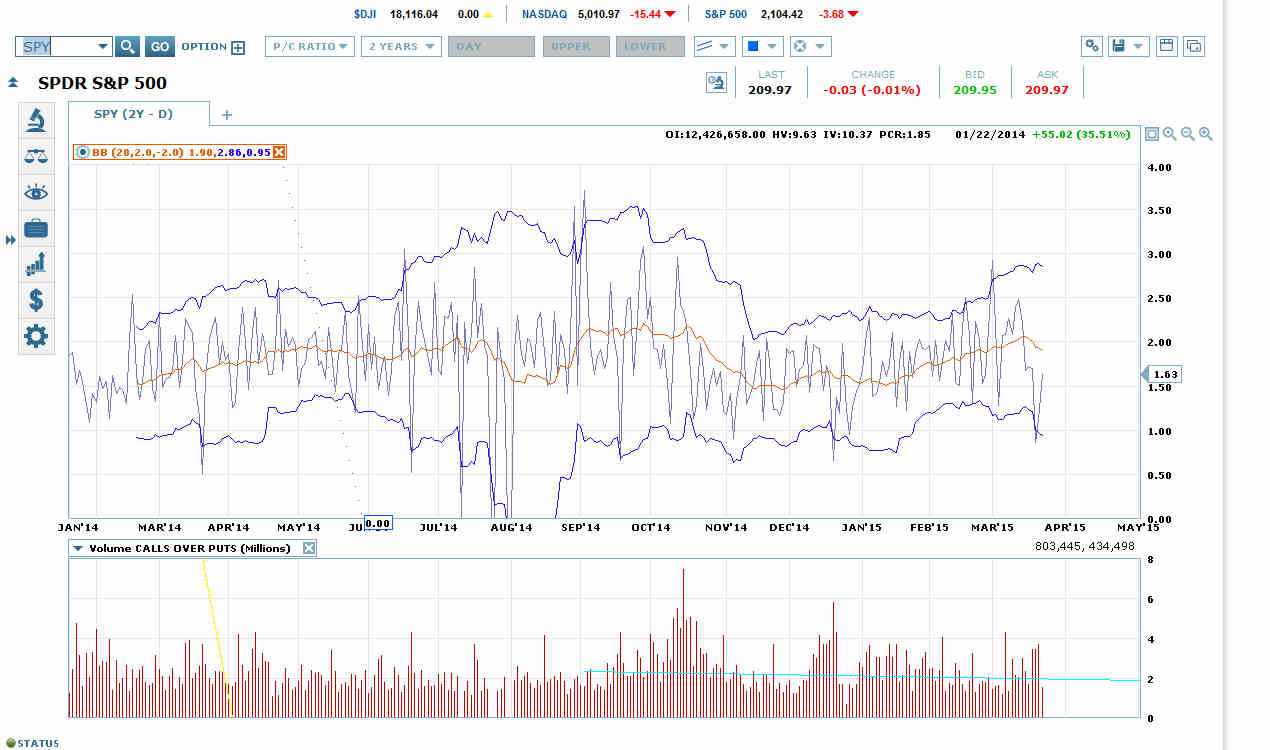Collapse header with double up arrow
The height and width of the screenshot is (750, 1270).
[x=14, y=83]
